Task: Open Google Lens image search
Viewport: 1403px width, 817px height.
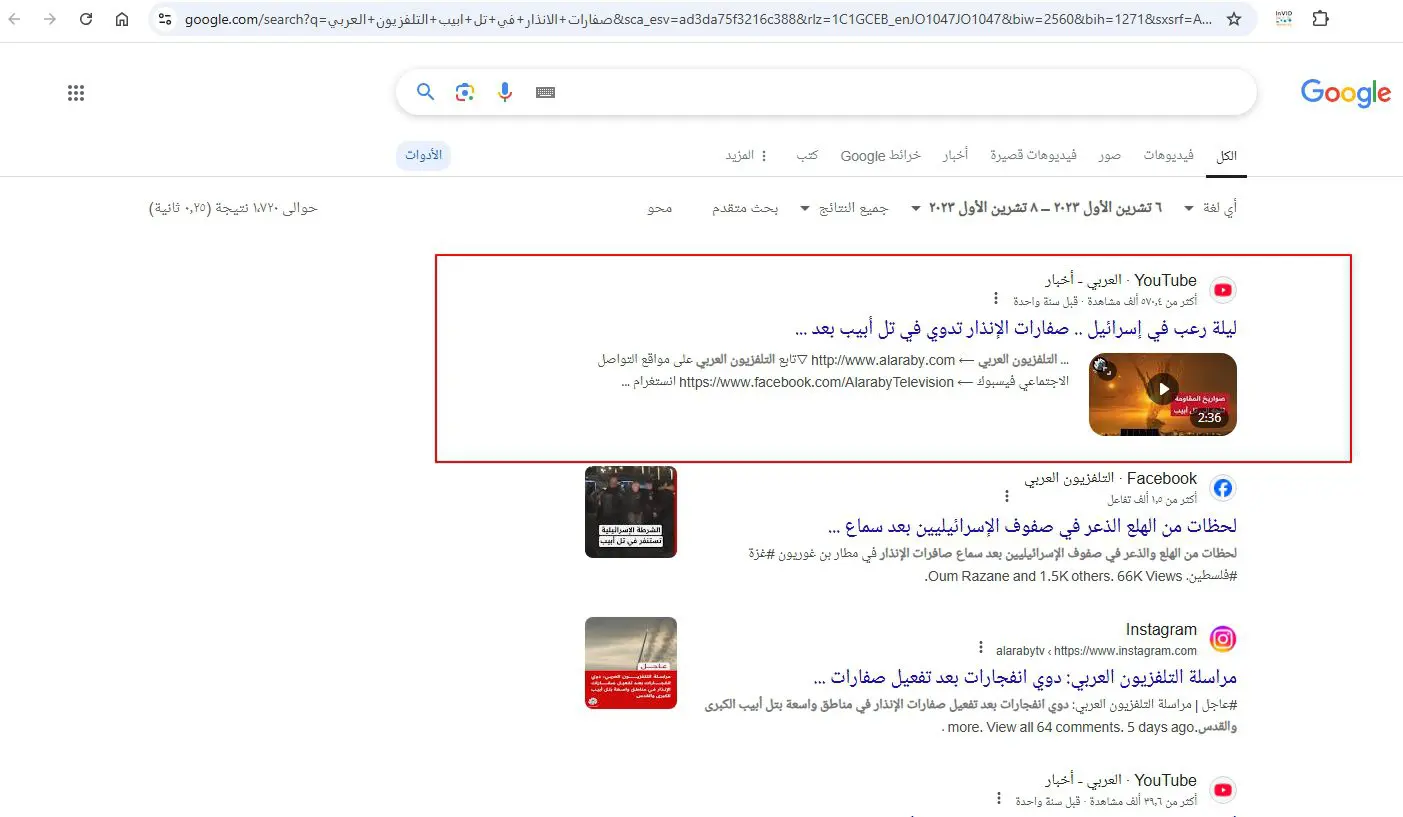Action: 464,92
